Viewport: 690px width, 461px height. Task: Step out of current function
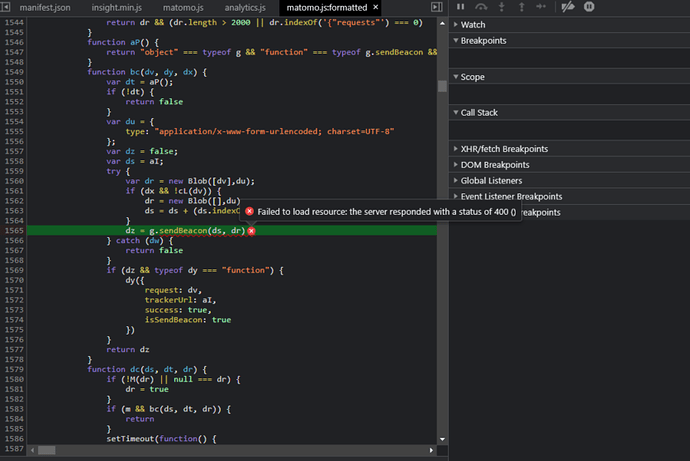click(521, 7)
